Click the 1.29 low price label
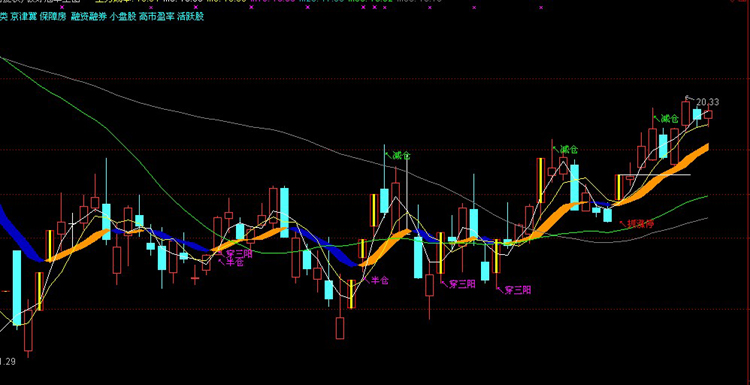This screenshot has height=385, width=750. pyautogui.click(x=8, y=361)
